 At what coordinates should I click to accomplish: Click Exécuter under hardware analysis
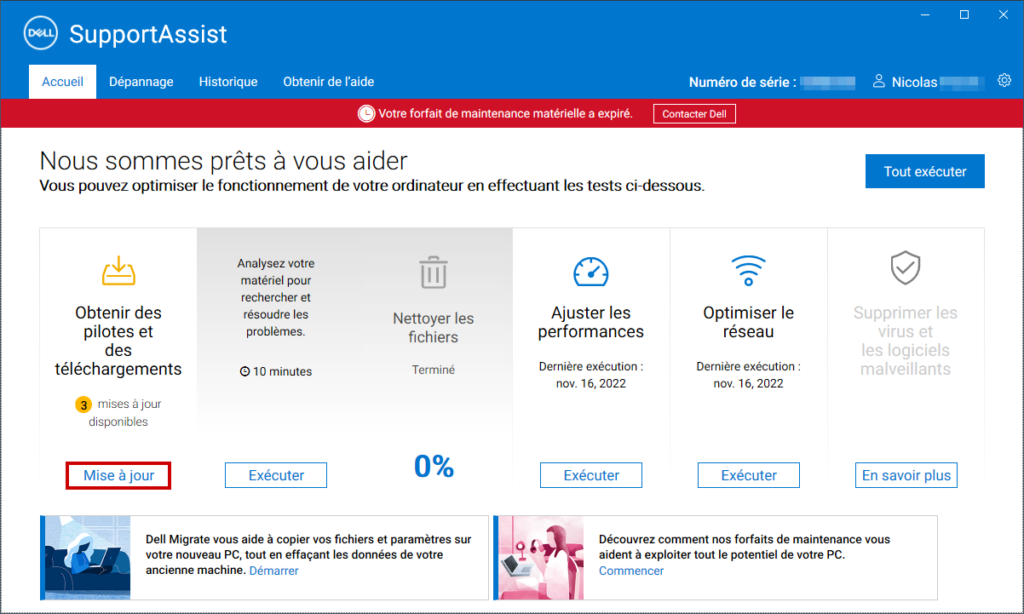(x=276, y=476)
